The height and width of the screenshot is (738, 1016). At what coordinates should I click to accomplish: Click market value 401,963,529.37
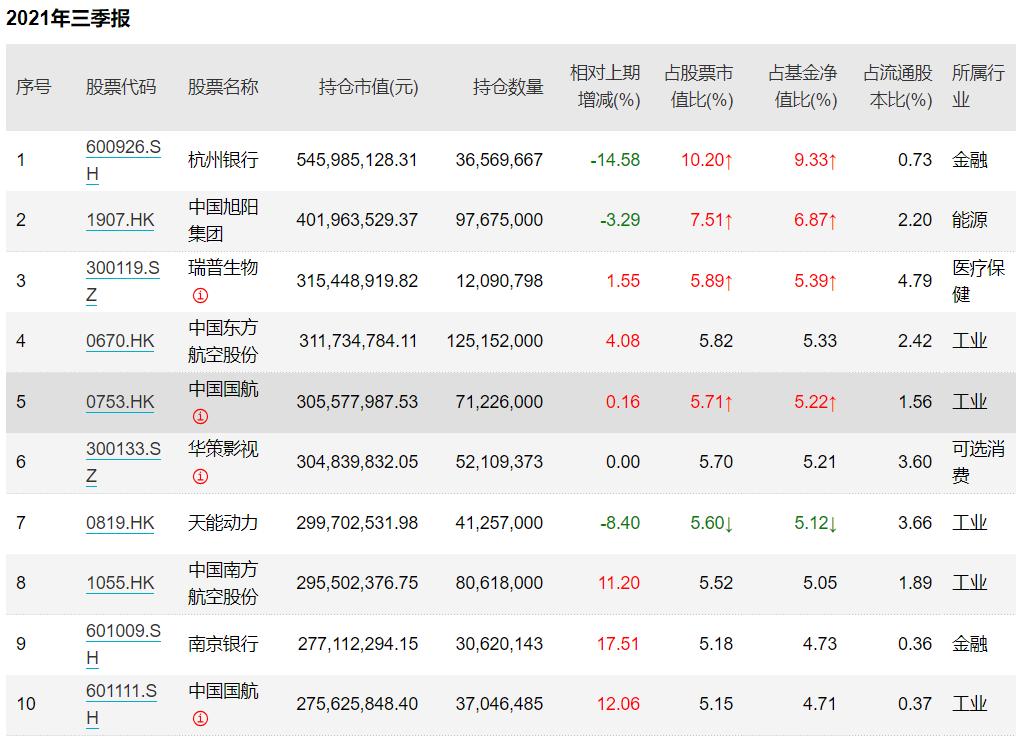(357, 220)
